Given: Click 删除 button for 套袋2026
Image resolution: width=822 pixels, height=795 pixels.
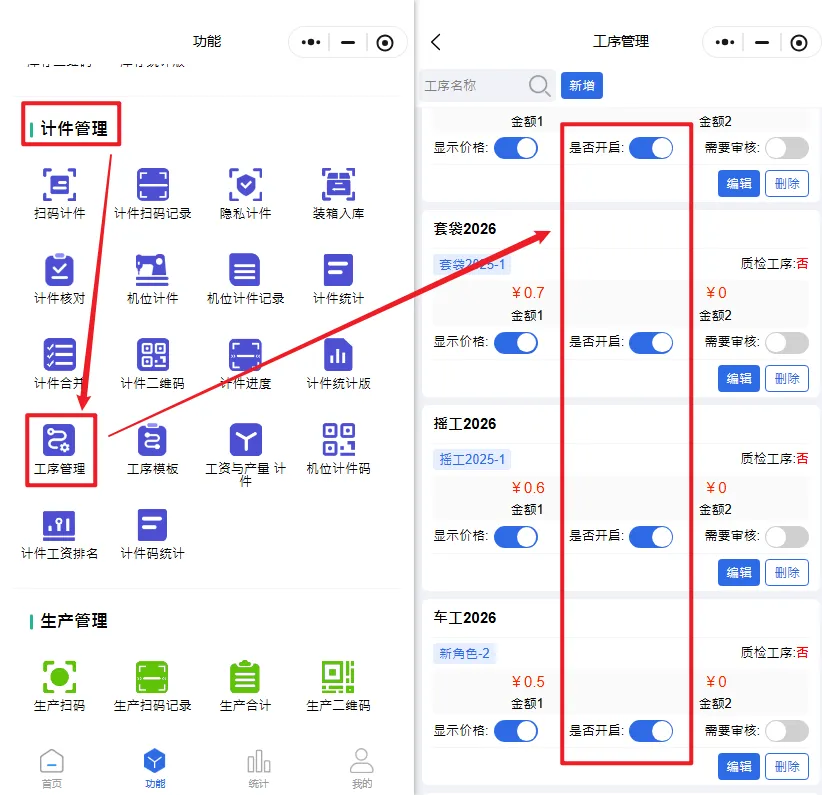Looking at the screenshot, I should pos(787,378).
